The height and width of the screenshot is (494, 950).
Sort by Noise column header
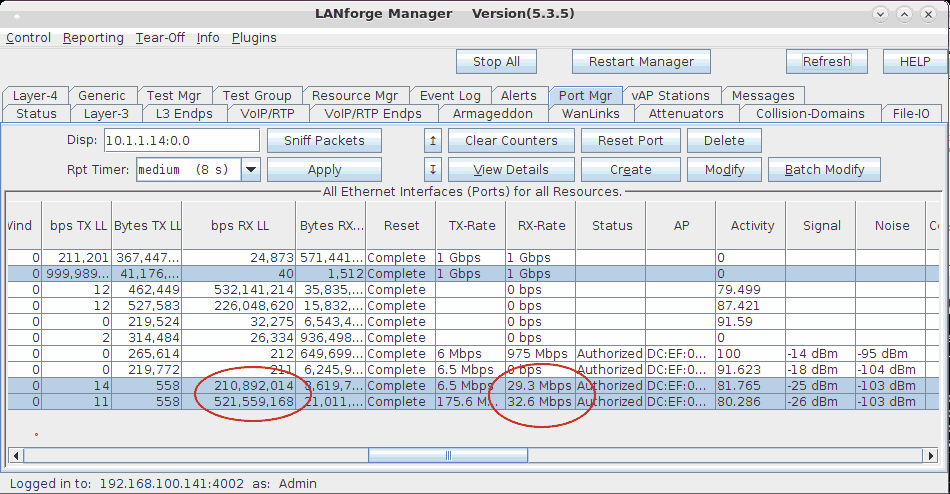[x=891, y=225]
